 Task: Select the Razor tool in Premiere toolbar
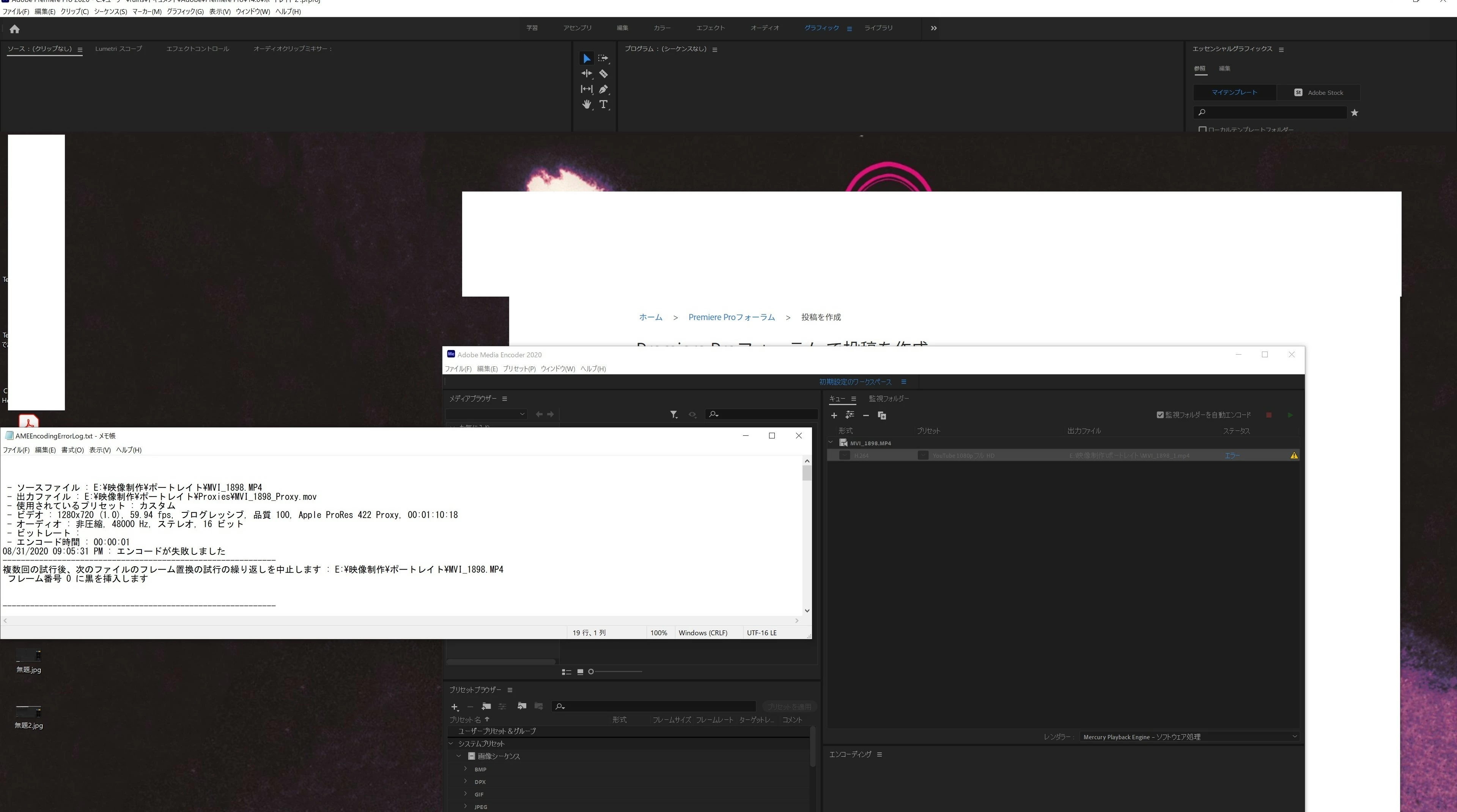(x=604, y=74)
